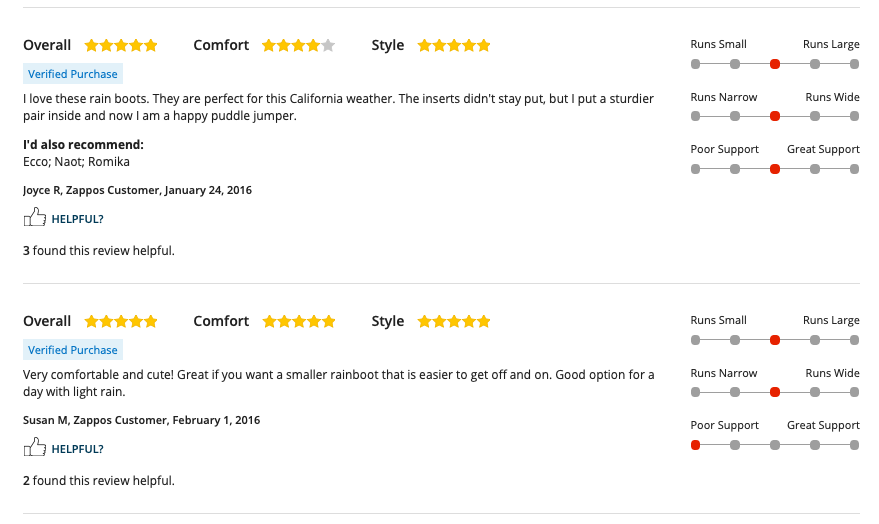
Task: Click rightmost Runs Wide dot in Susan's review
Action: click(x=854, y=392)
